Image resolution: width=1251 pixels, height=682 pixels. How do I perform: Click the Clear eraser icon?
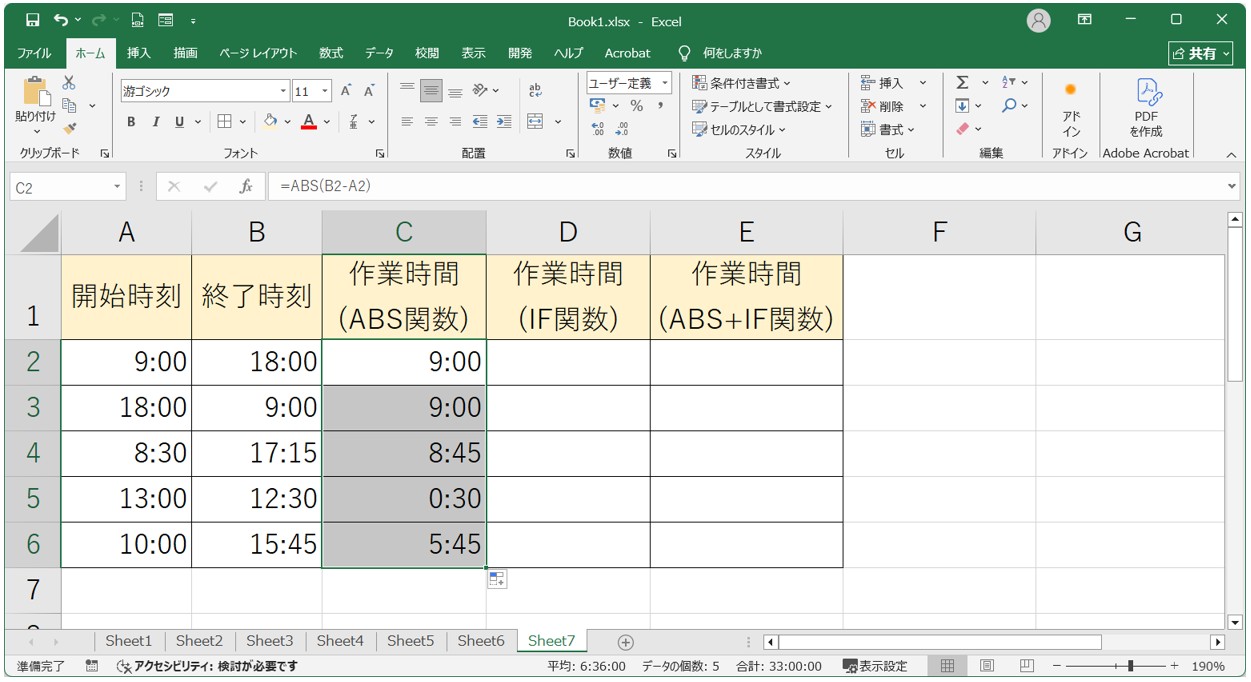(962, 129)
